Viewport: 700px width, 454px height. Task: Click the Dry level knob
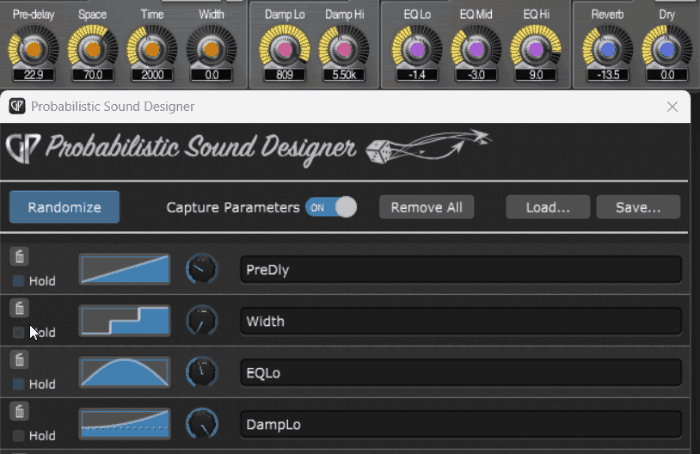pyautogui.click(x=667, y=50)
